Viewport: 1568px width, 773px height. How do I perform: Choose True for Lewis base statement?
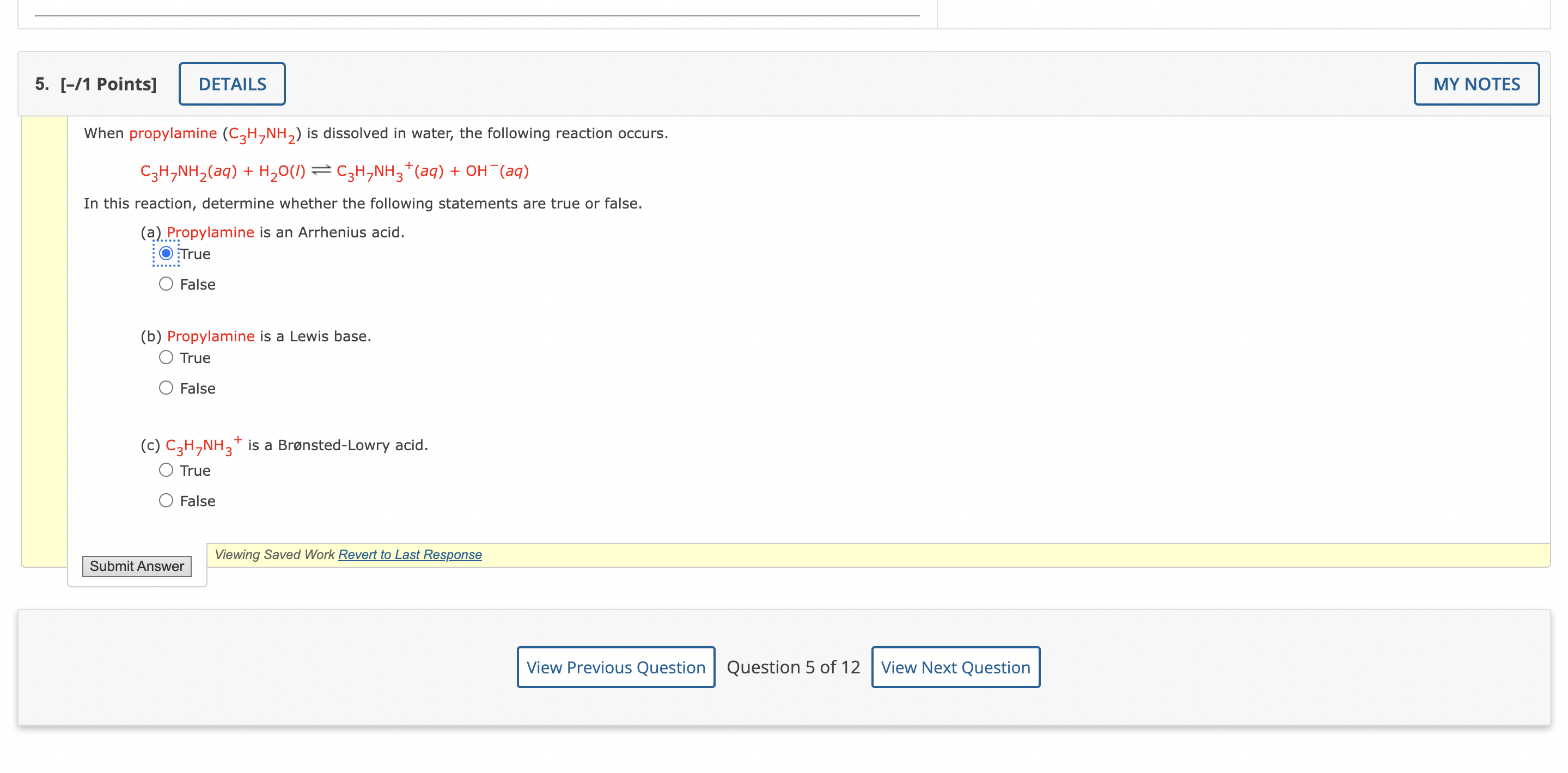166,357
